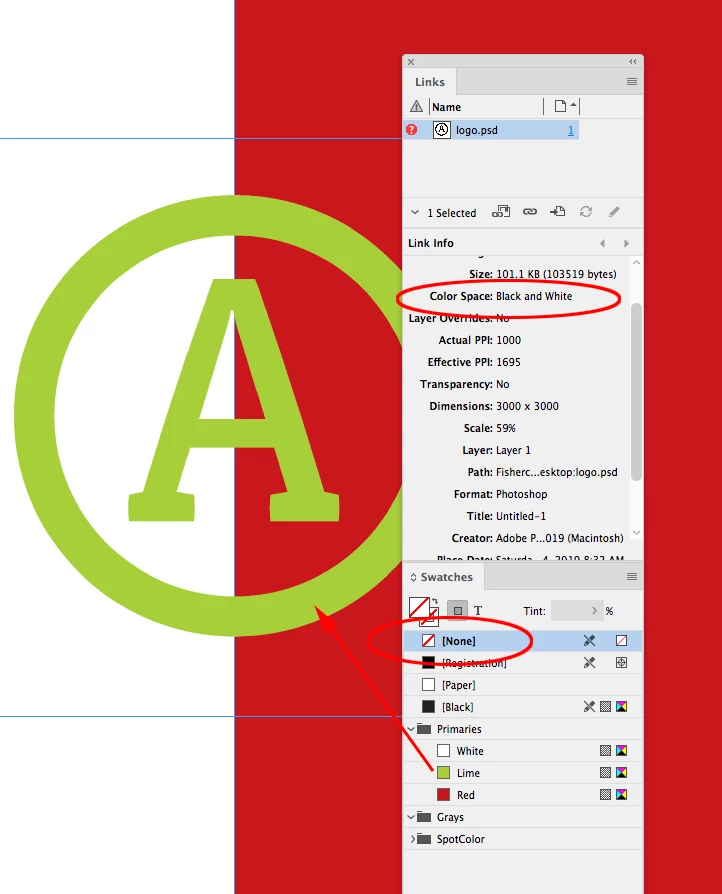Show the previous link info arrow
The width and height of the screenshot is (722, 894).
point(602,243)
